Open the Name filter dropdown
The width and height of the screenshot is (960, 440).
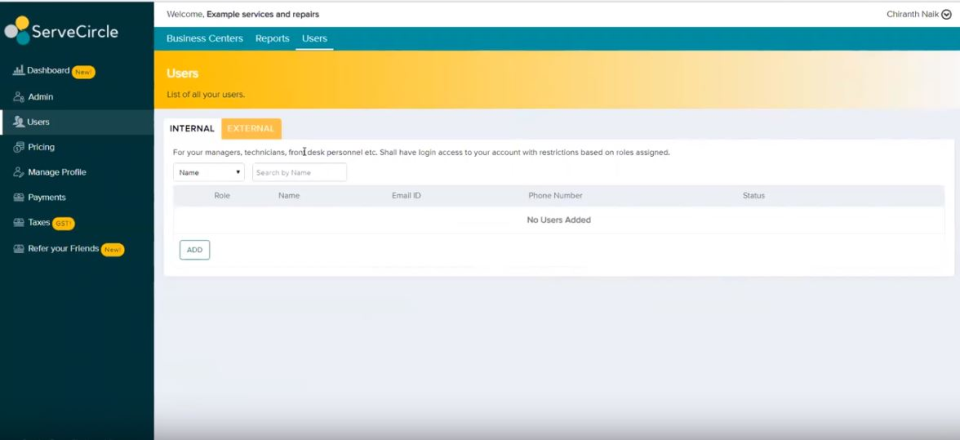209,172
